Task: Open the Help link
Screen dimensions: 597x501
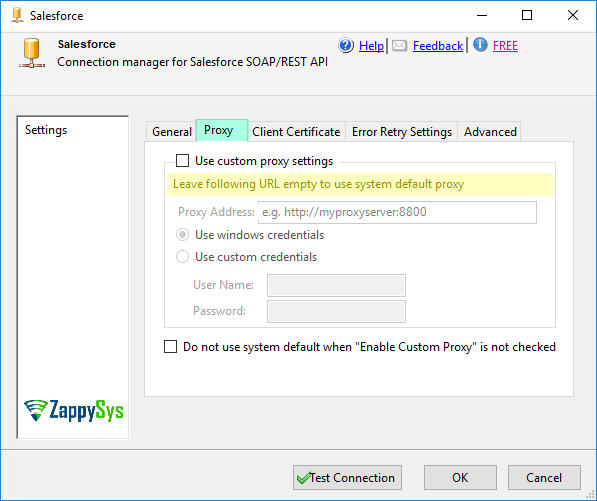Action: click(x=371, y=46)
